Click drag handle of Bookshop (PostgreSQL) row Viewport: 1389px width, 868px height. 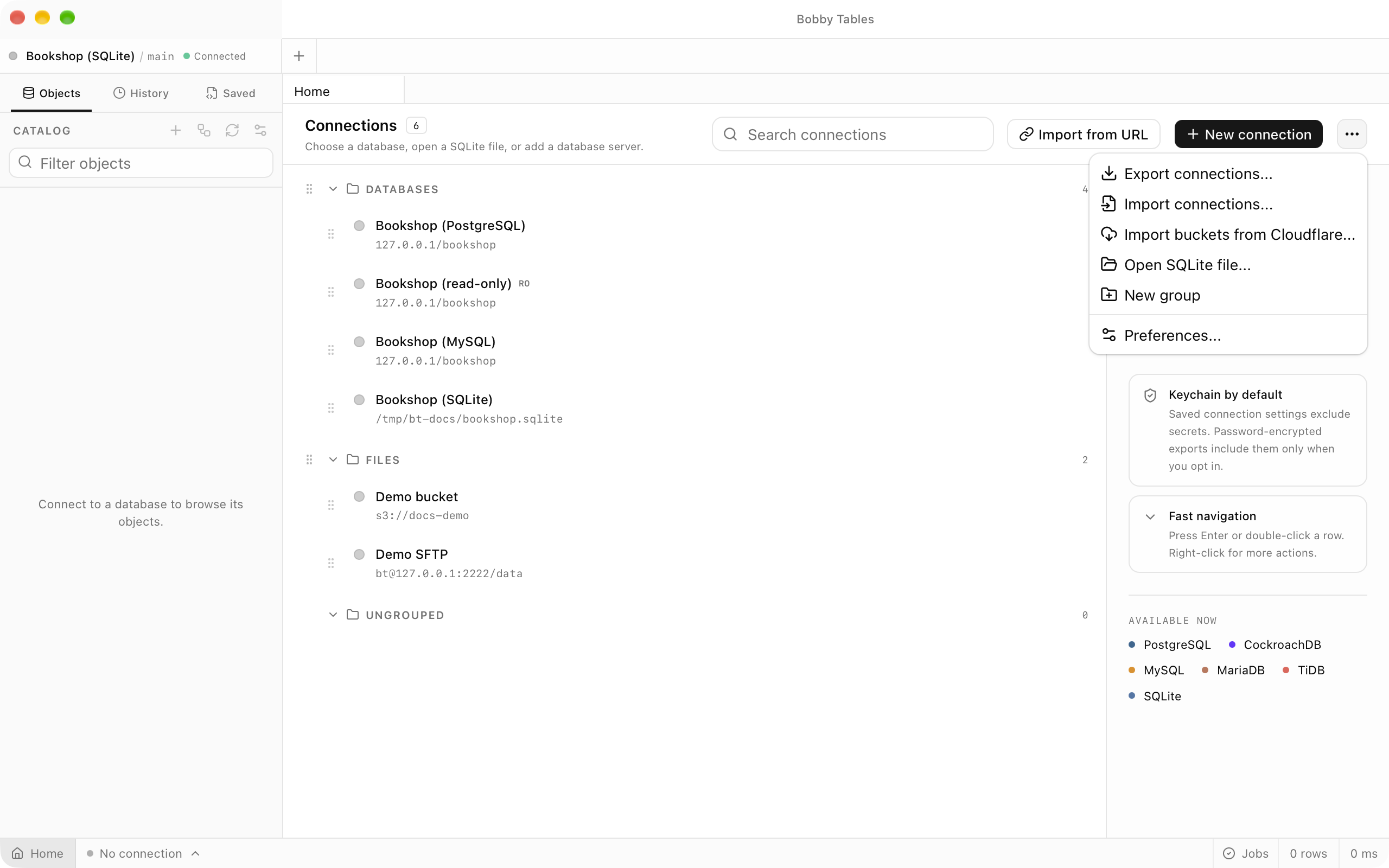(x=331, y=234)
